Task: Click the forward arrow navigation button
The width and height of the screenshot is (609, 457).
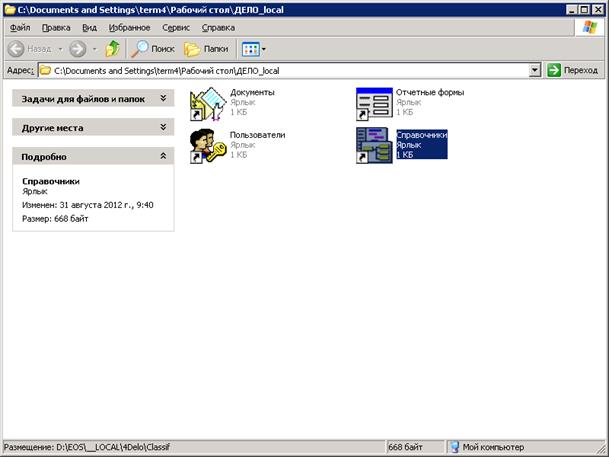Action: pos(78,49)
